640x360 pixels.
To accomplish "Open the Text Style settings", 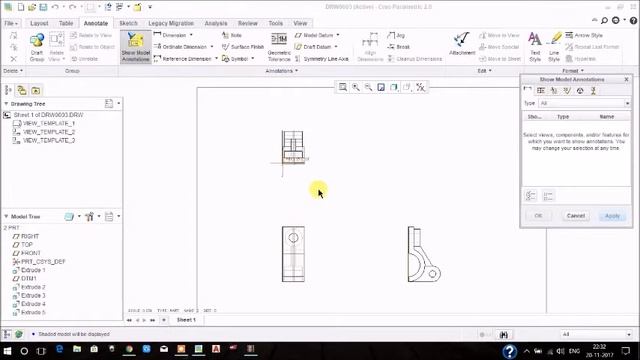I will [x=535, y=47].
